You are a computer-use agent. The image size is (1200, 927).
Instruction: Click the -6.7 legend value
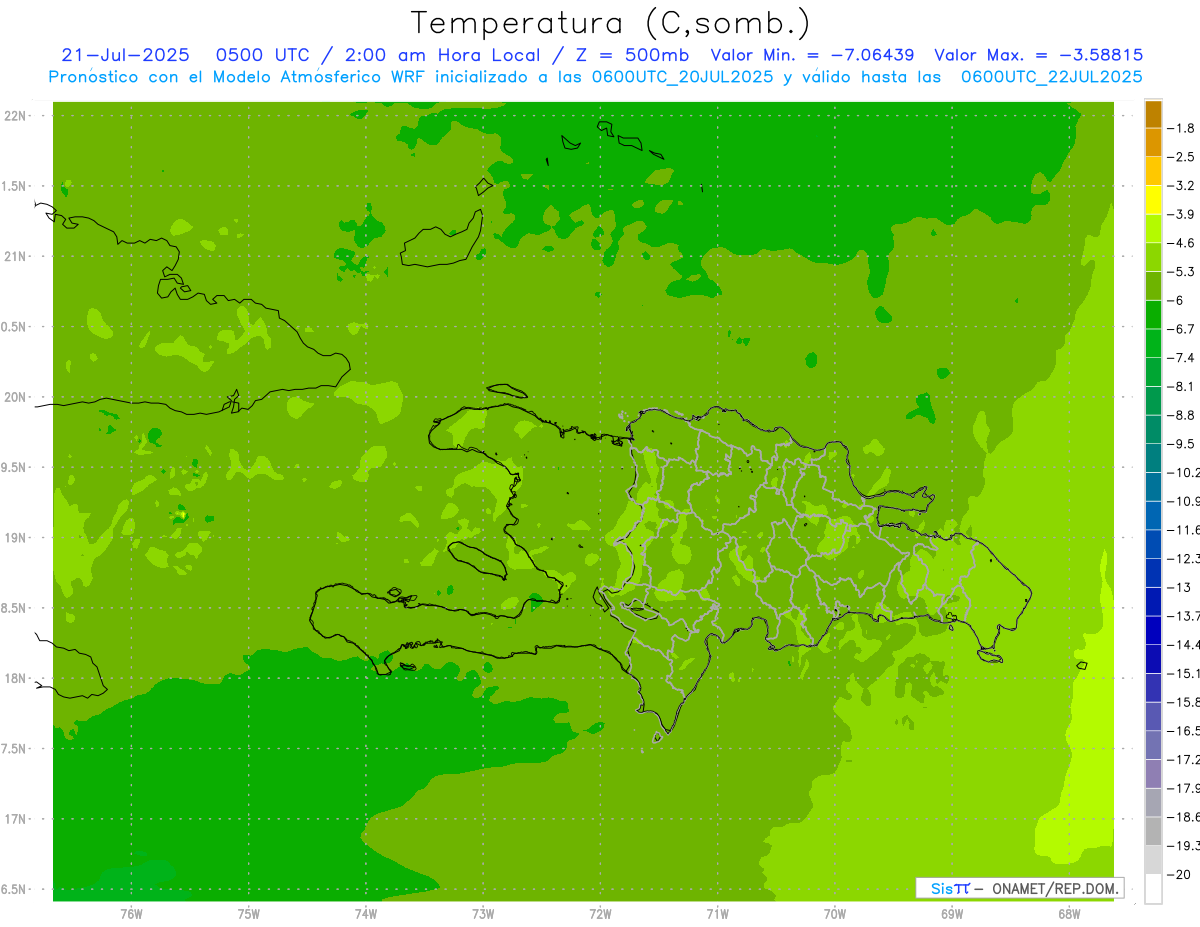tap(1180, 329)
